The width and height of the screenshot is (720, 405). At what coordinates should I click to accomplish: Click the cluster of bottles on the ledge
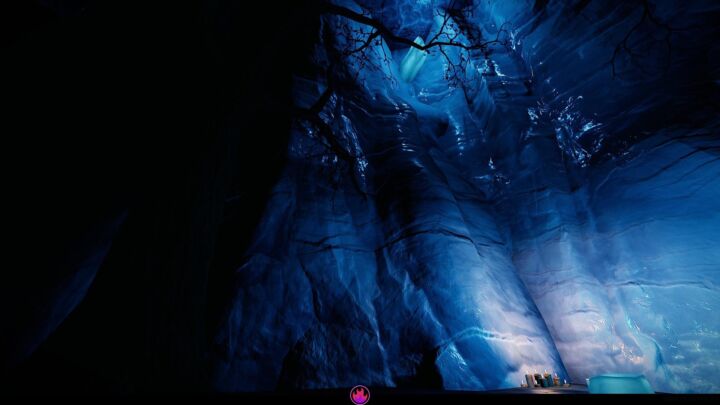coord(541,380)
